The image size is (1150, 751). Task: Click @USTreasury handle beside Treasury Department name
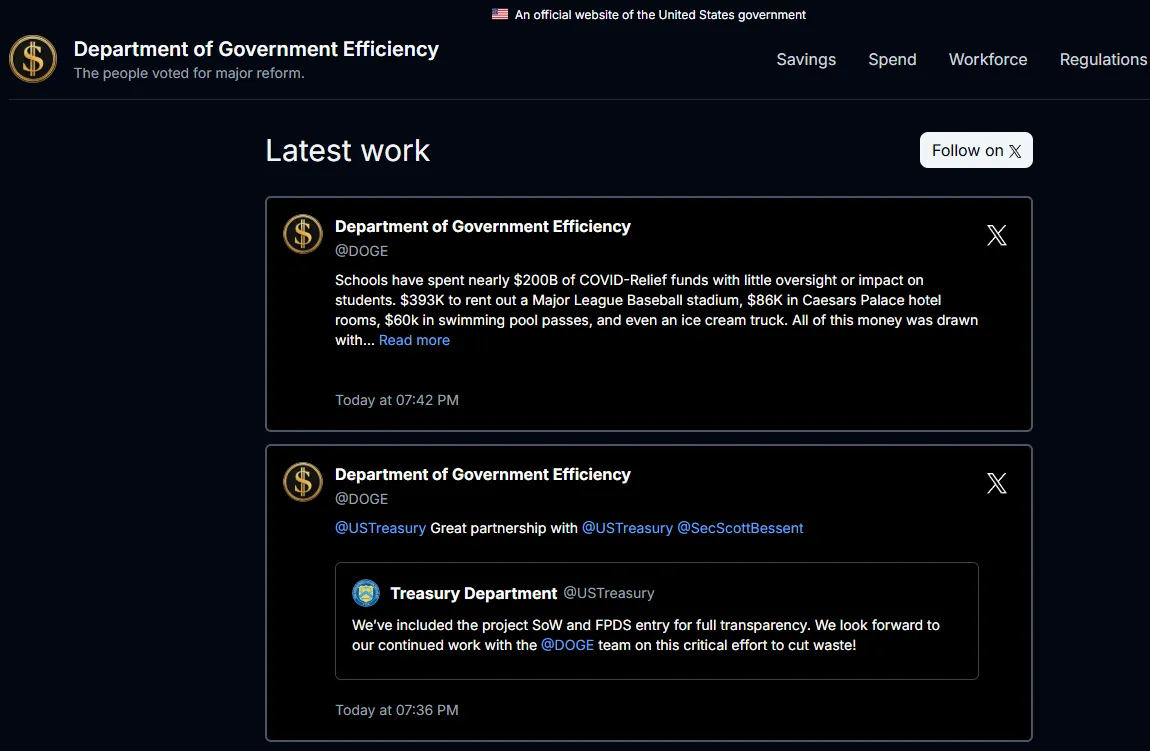point(609,593)
